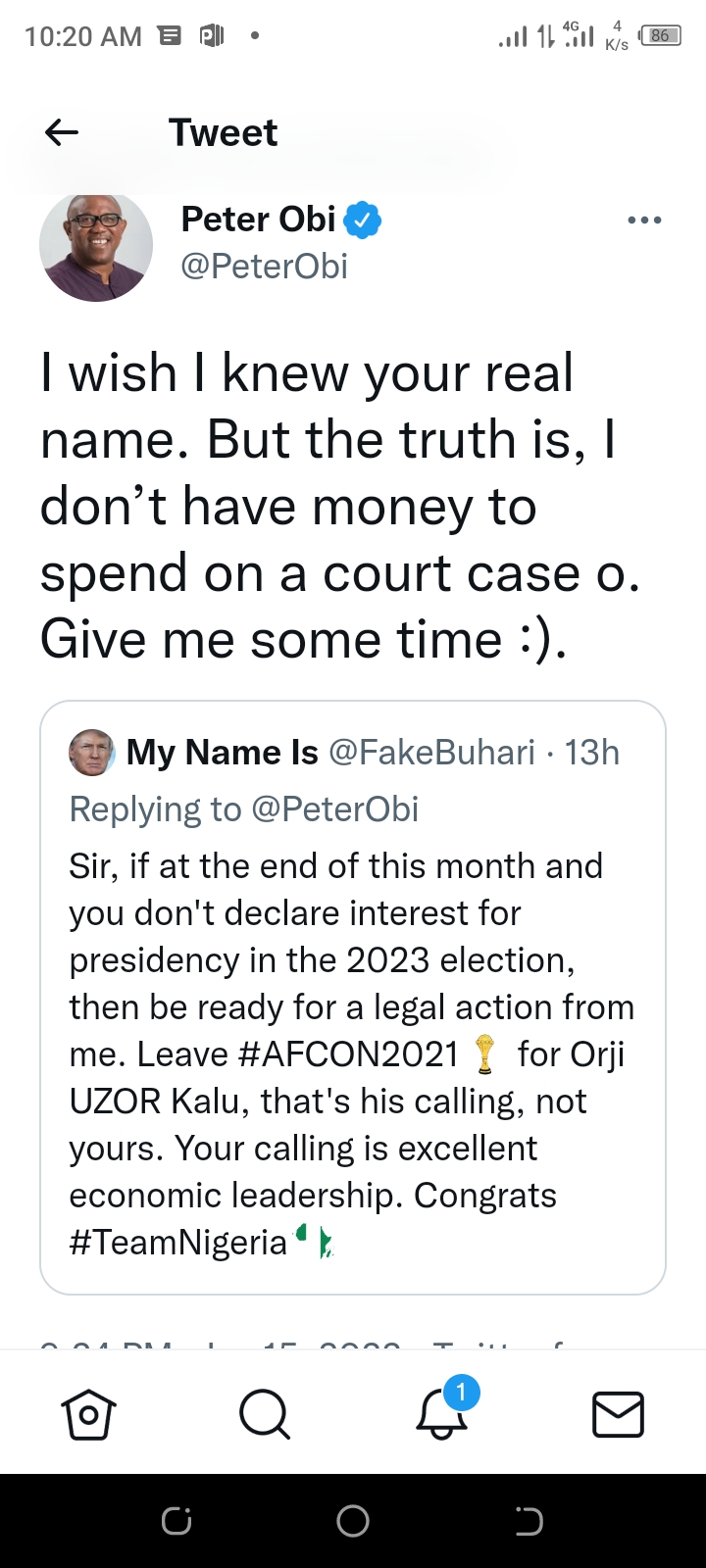The height and width of the screenshot is (1568, 706).
Task: Tap the back arrow icon
Action: point(62,132)
